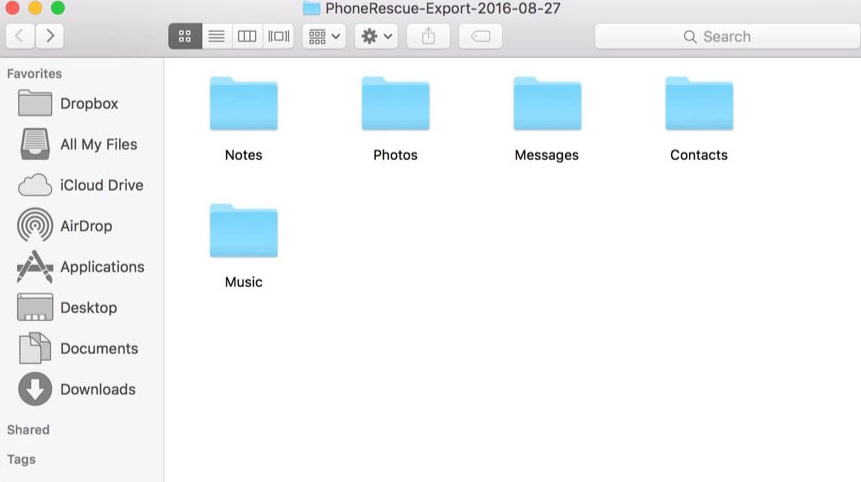Click the edit tags toolbar button

click(480, 36)
